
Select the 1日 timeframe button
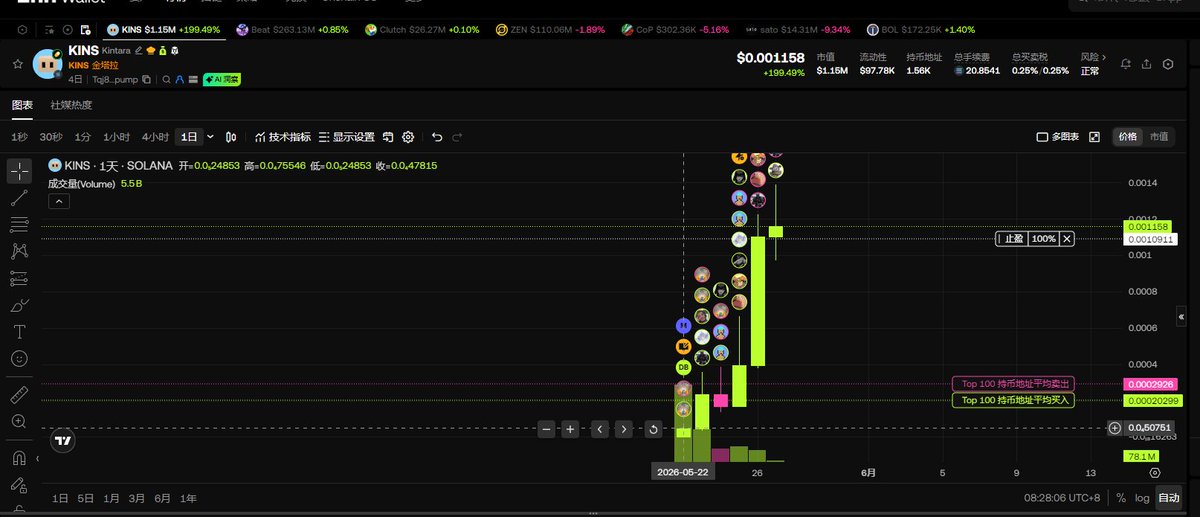point(189,137)
